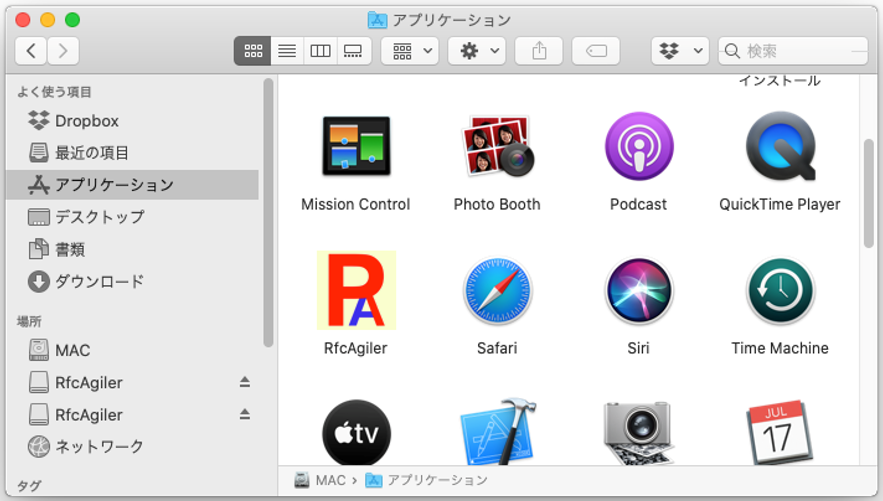Click the Share toolbar button
Viewport: 883px width, 501px height.
tap(539, 51)
